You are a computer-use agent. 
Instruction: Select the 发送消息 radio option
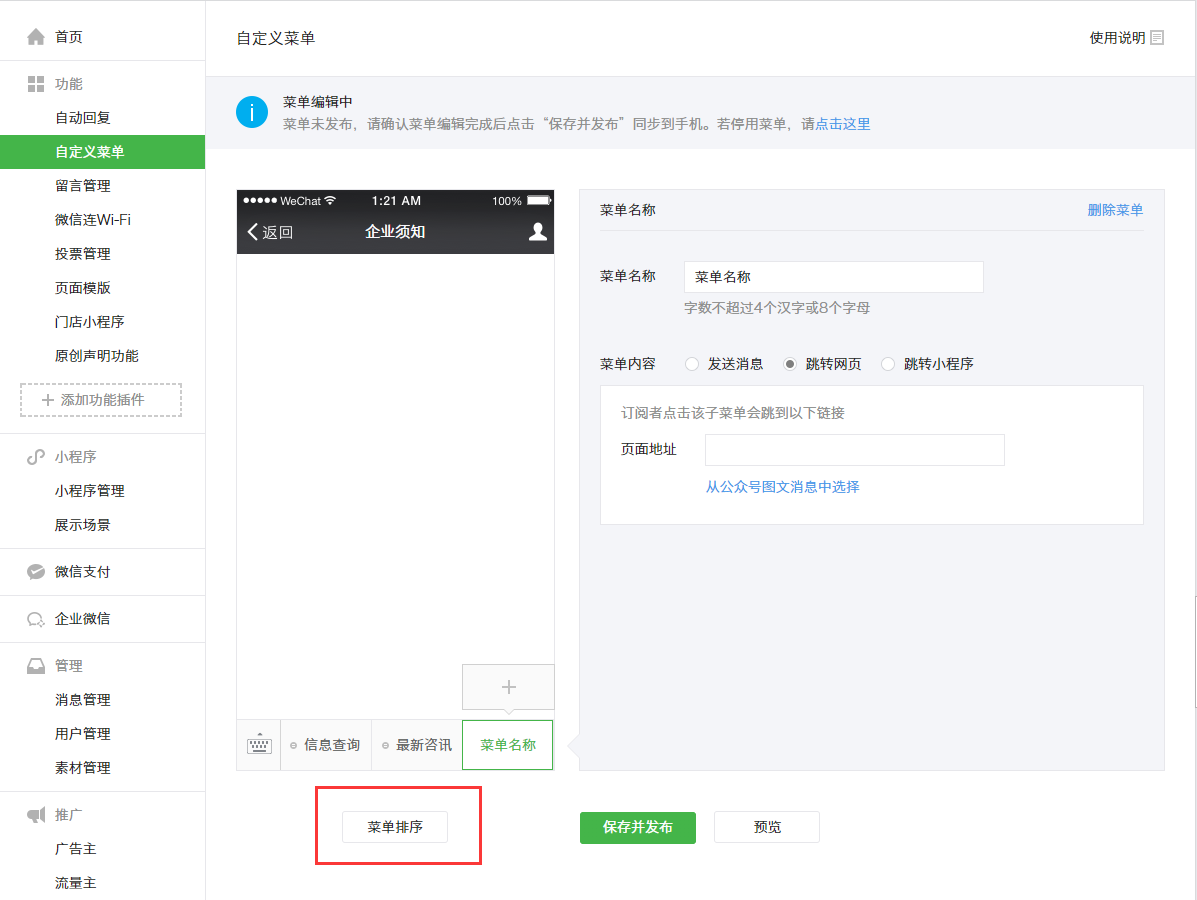click(692, 364)
